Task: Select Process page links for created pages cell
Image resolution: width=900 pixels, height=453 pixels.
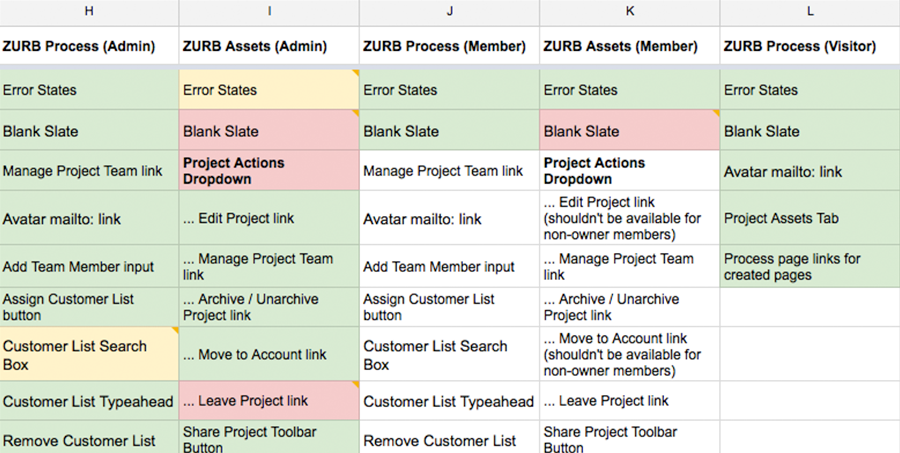Action: click(810, 266)
